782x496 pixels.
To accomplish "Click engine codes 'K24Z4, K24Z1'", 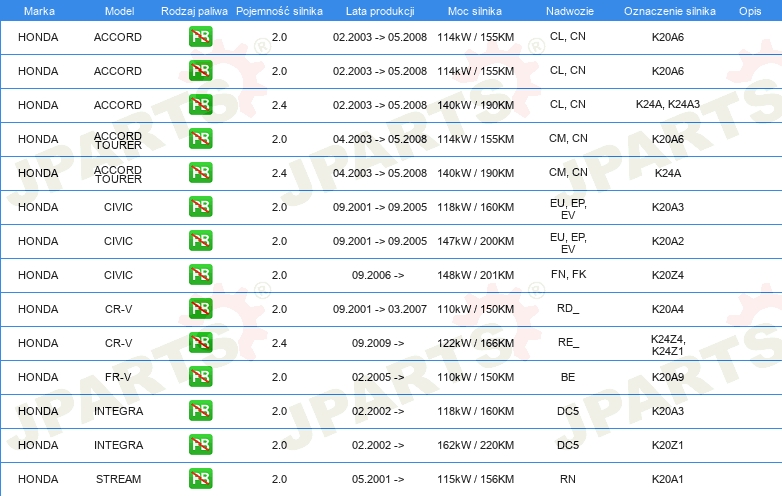I will [x=668, y=345].
